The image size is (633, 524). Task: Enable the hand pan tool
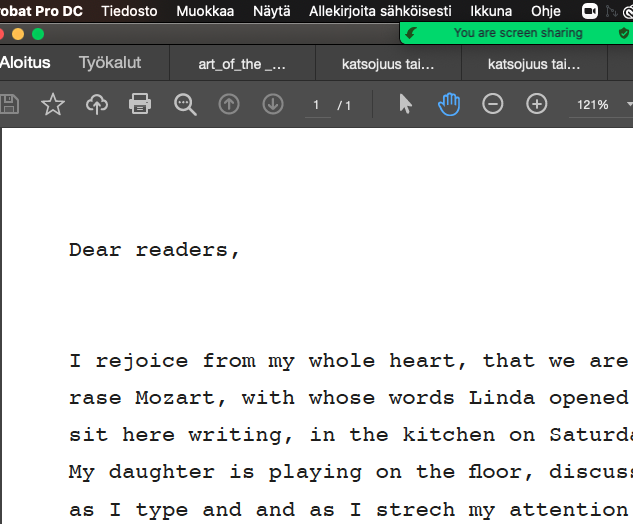(x=449, y=104)
